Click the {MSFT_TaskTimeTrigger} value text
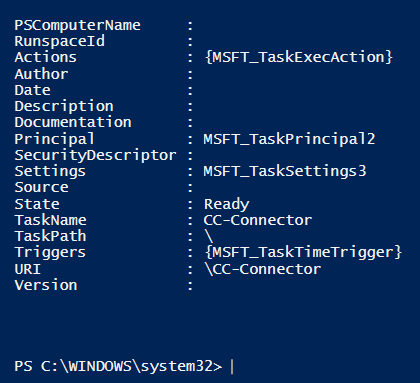Screen dimensions: 420x383 click(303, 252)
